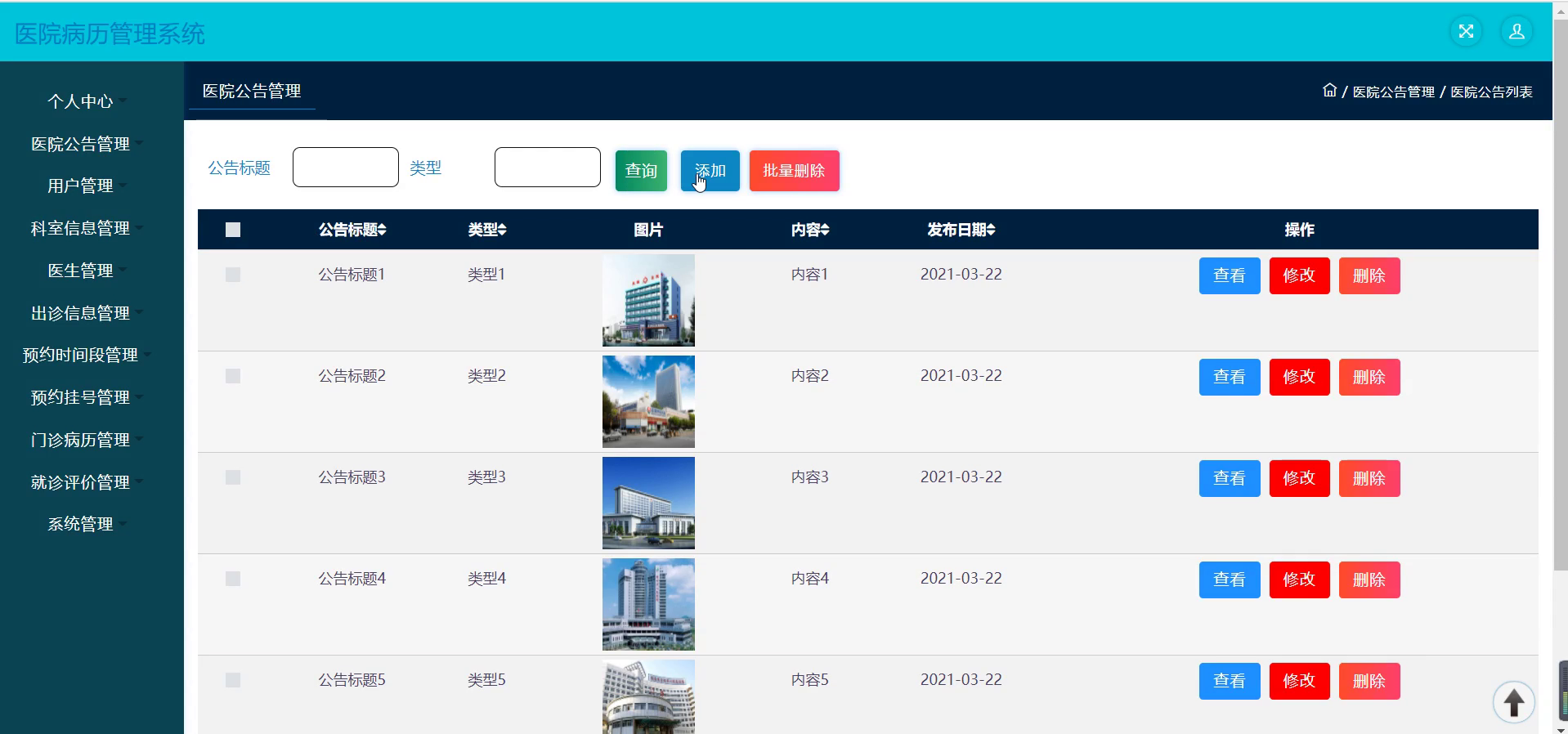Click 查看 for 公告标题3
Viewport: 1568px width, 734px height.
point(1230,478)
